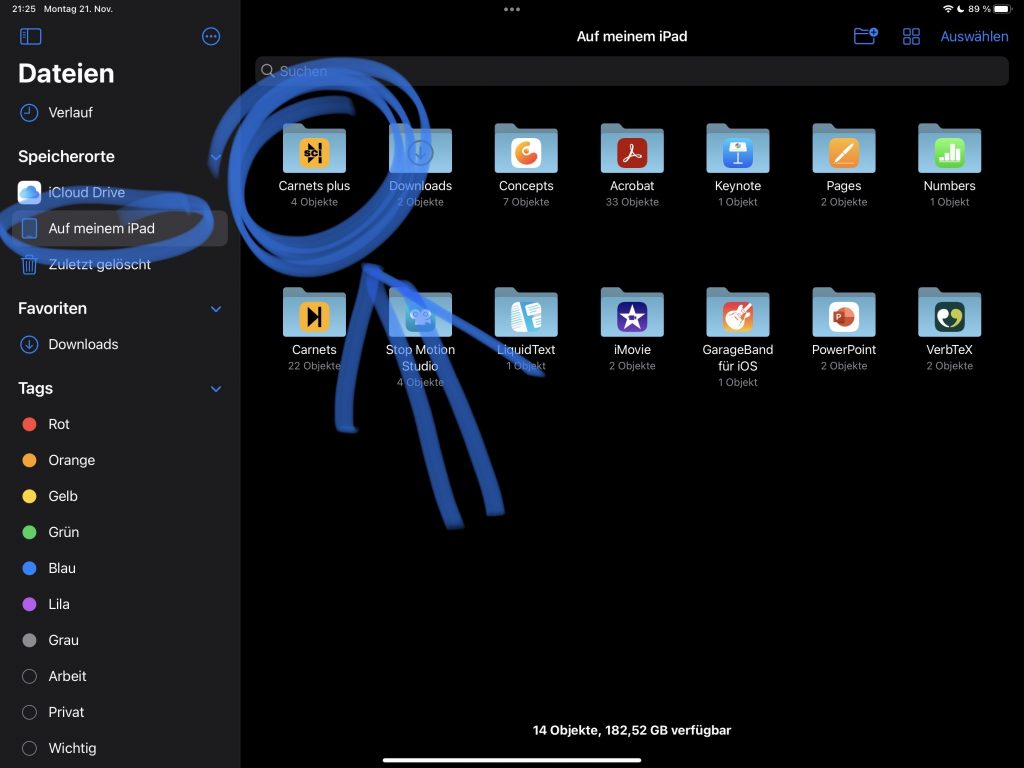This screenshot has width=1024, height=768.
Task: Open the PowerPoint folder
Action: coord(844,329)
